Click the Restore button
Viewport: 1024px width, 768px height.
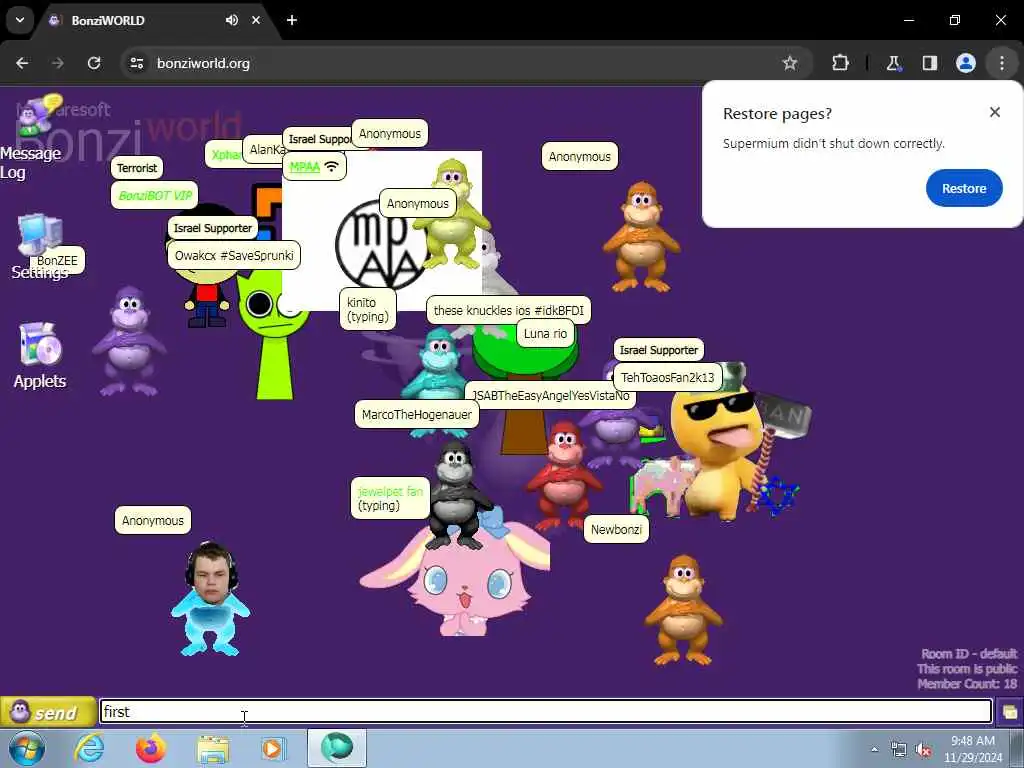963,188
